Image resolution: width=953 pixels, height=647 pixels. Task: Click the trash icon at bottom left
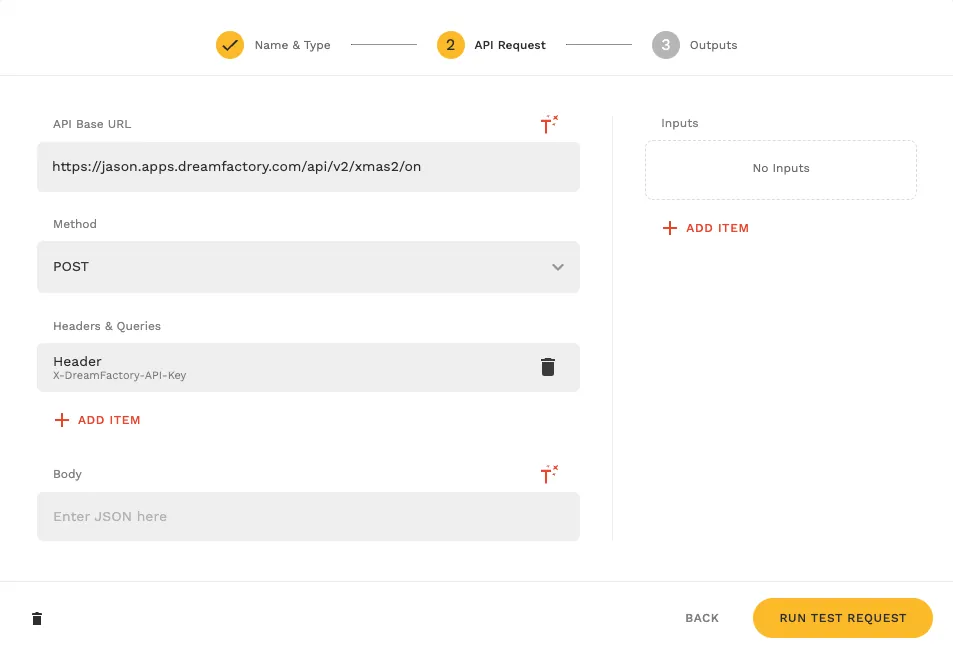[36, 618]
